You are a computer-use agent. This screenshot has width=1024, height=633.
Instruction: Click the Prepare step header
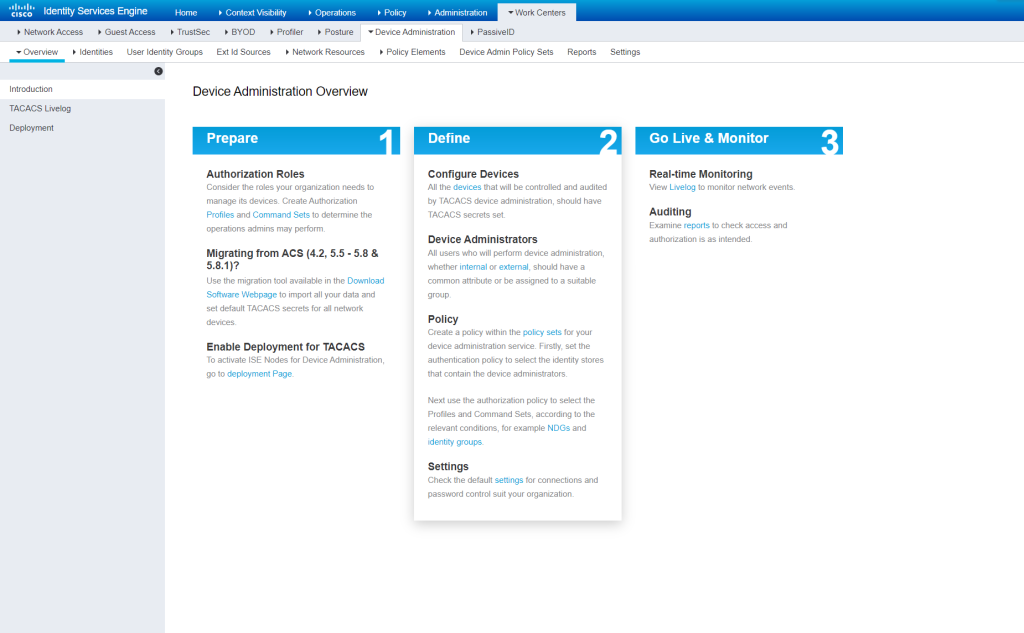[296, 140]
